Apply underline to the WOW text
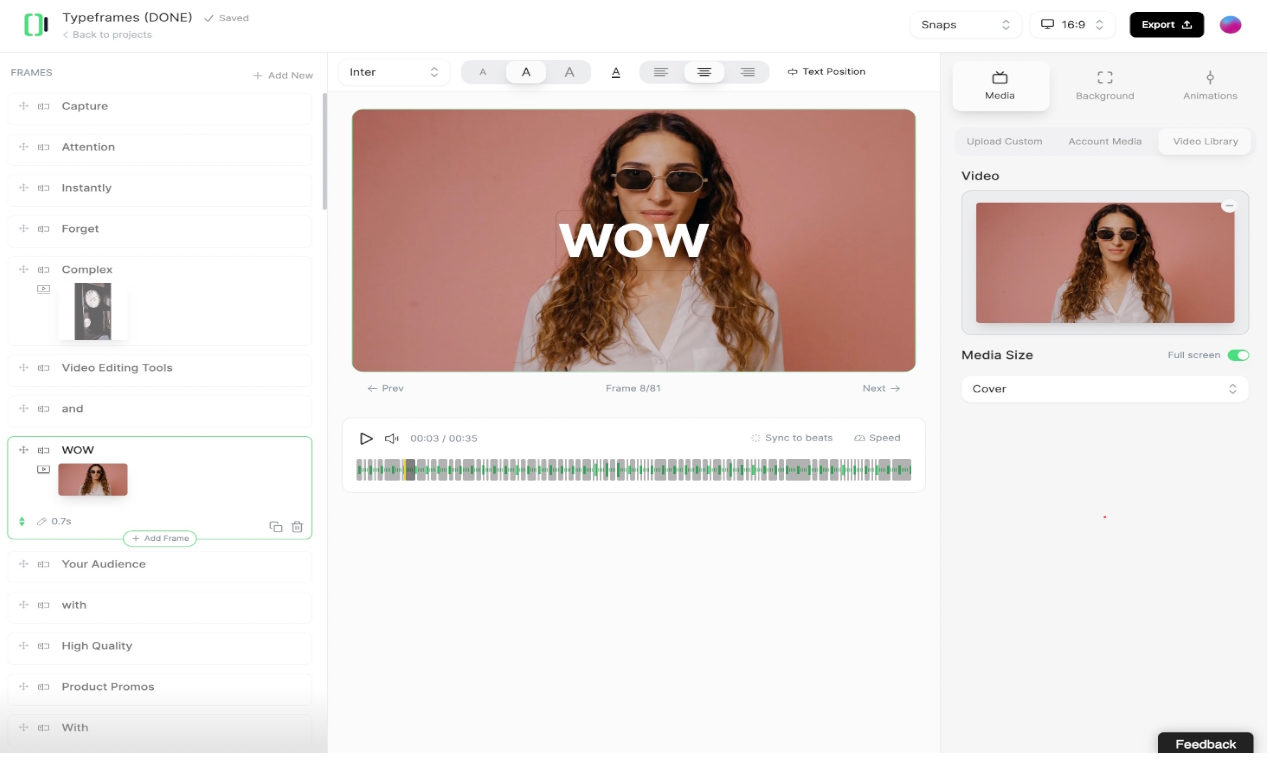Screen dimensions: 1270x760 (615, 71)
